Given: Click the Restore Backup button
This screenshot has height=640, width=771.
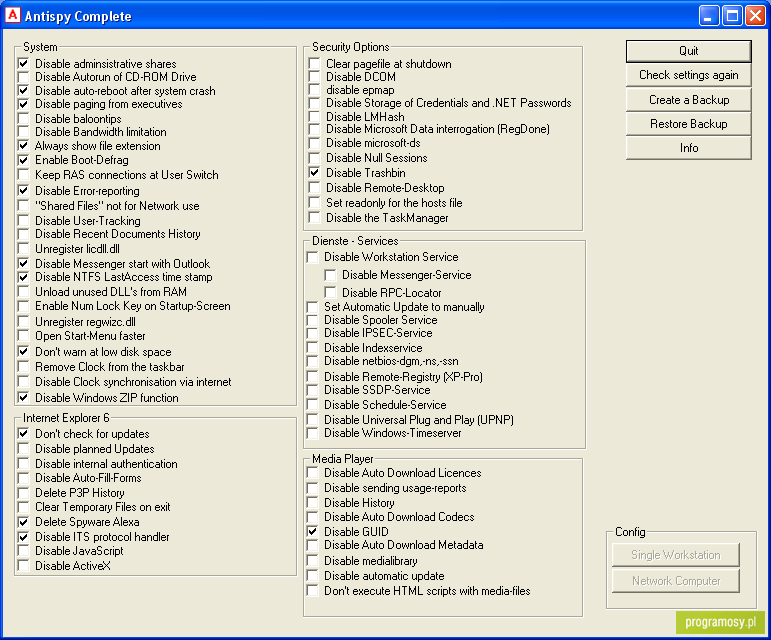Looking at the screenshot, I should 688,124.
